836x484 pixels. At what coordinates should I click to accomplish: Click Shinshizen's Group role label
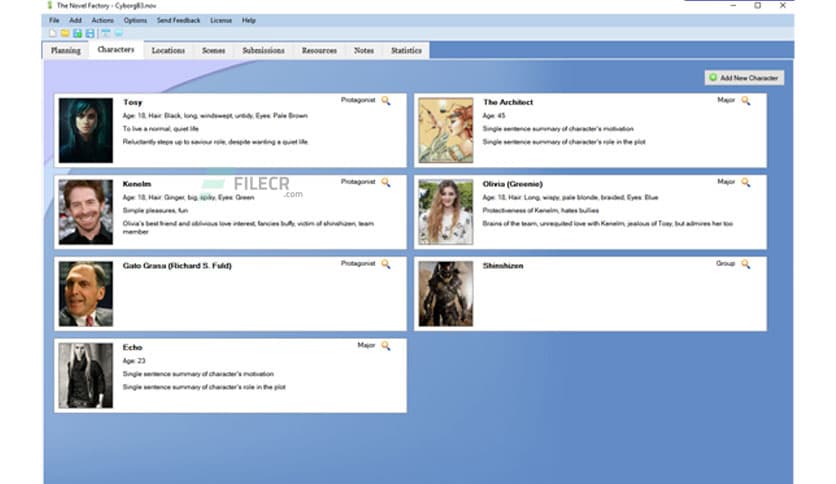(x=726, y=264)
